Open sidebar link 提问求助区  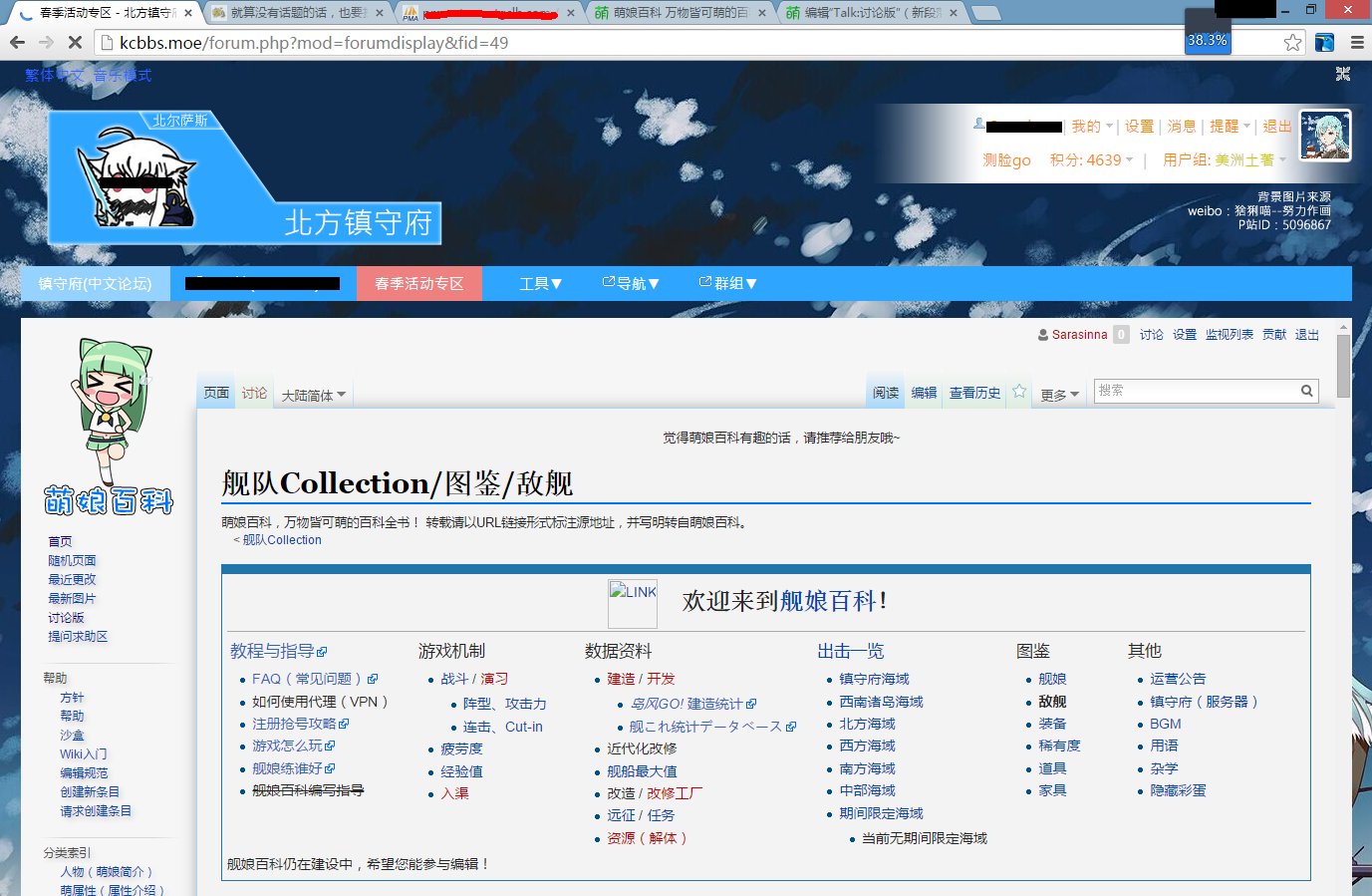[78, 636]
